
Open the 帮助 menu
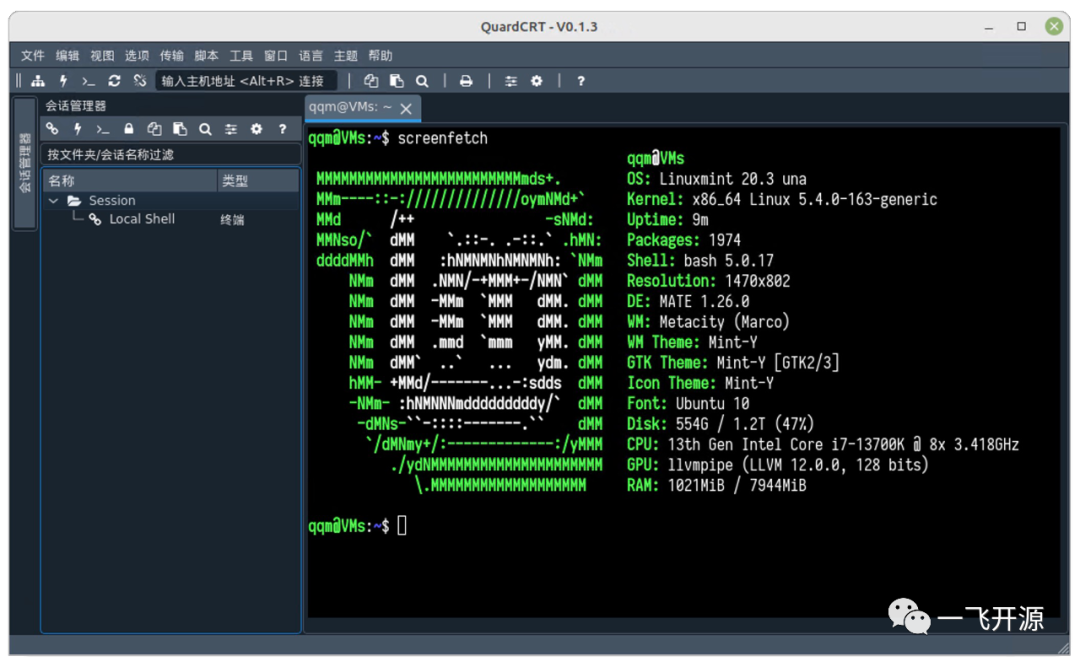(x=380, y=56)
